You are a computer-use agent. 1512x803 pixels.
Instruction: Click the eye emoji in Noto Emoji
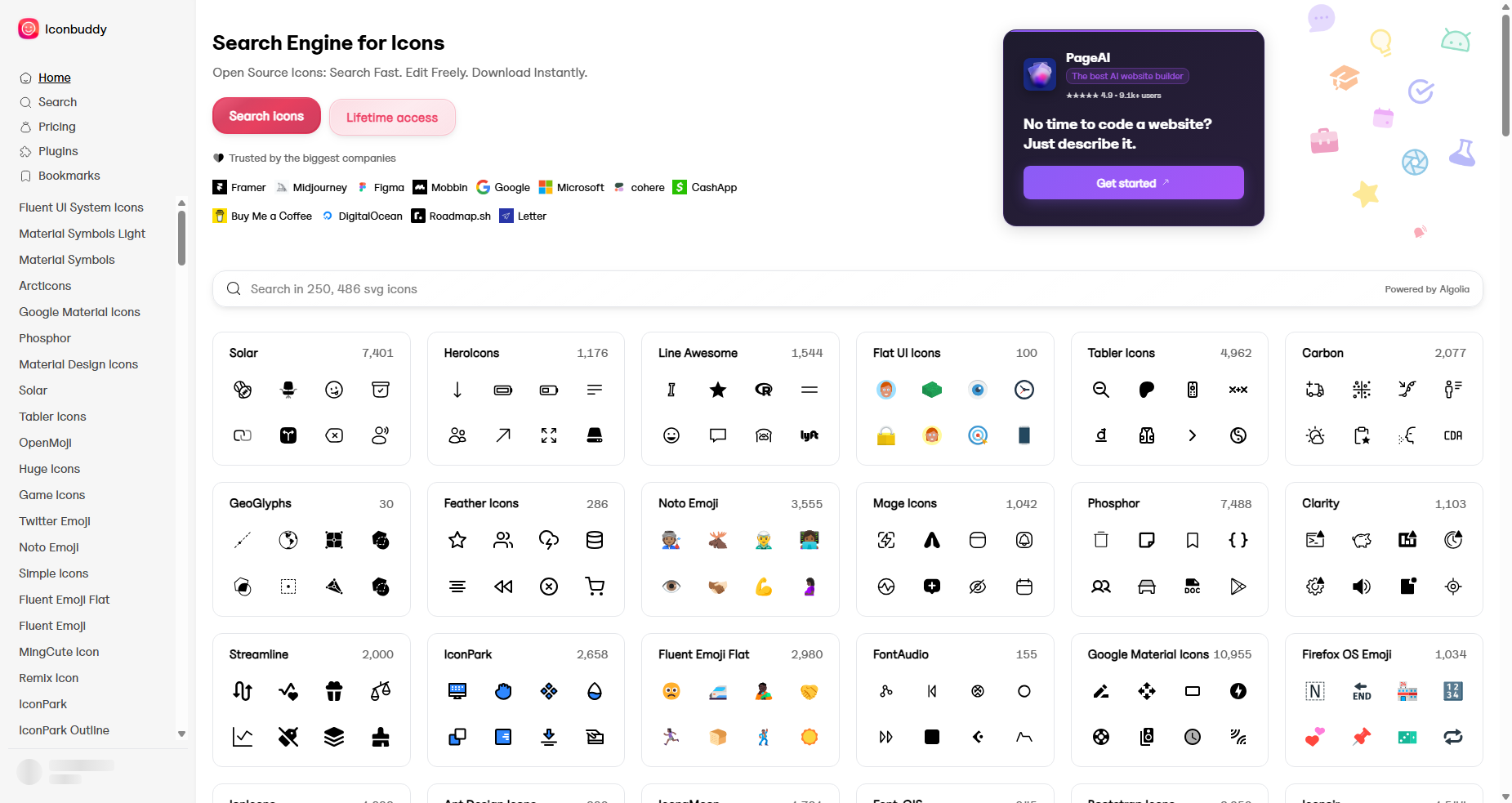tap(671, 587)
